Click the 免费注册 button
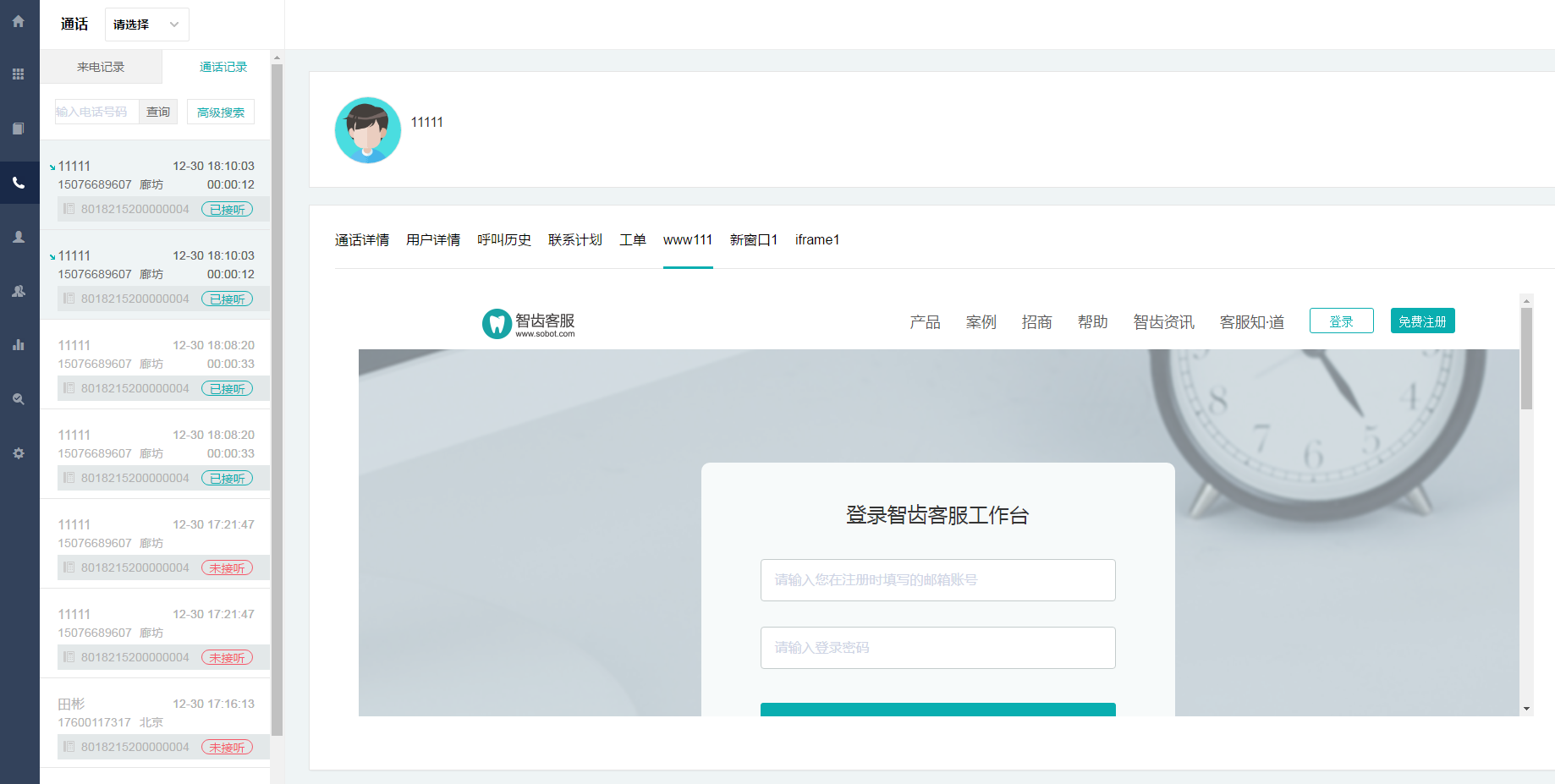Image resolution: width=1555 pixels, height=784 pixels. pos(1423,321)
